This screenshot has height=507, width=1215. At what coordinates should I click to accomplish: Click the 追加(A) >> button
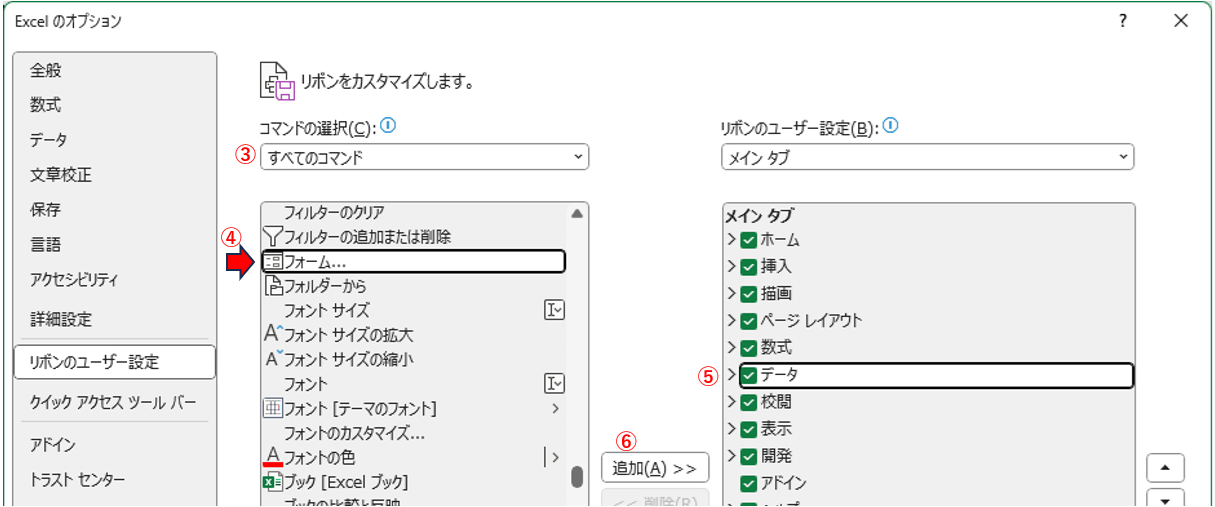pyautogui.click(x=655, y=467)
